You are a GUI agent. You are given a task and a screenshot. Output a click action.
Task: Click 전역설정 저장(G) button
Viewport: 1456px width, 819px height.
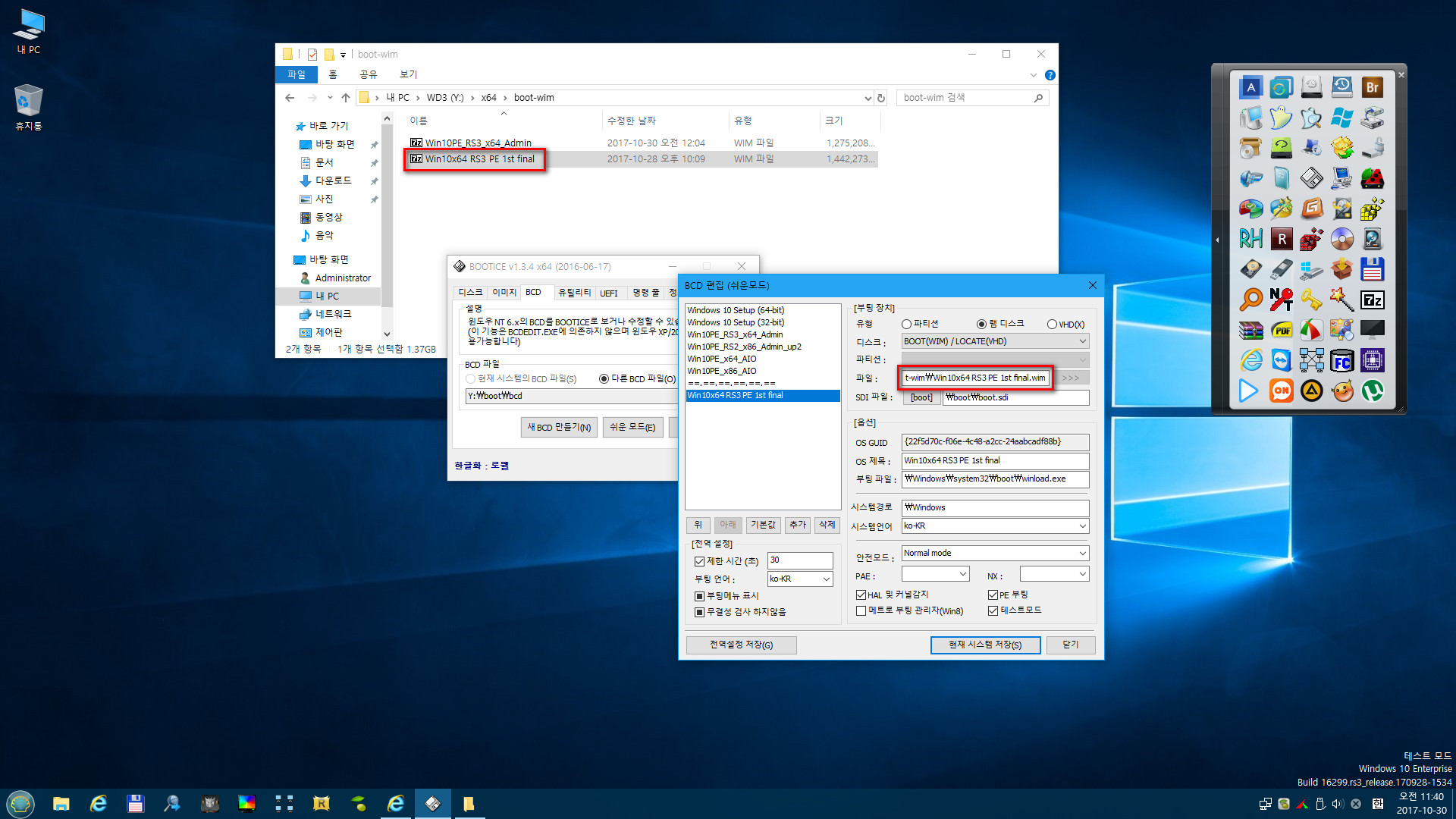pyautogui.click(x=741, y=645)
